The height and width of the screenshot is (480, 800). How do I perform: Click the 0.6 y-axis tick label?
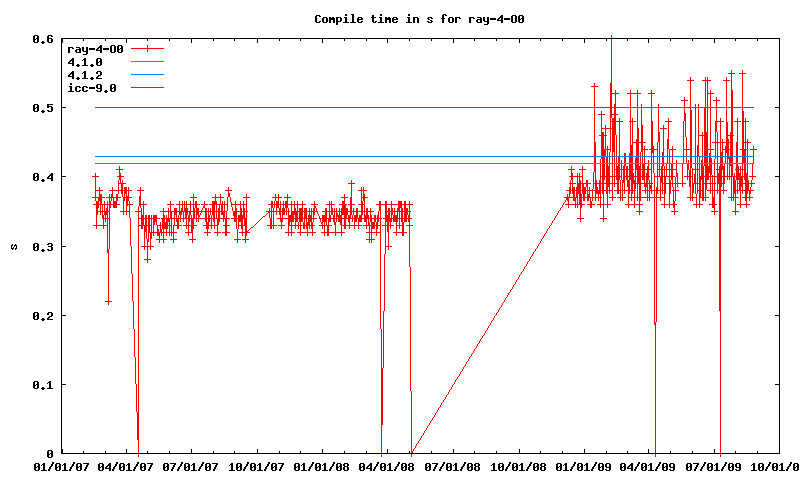[x=41, y=39]
